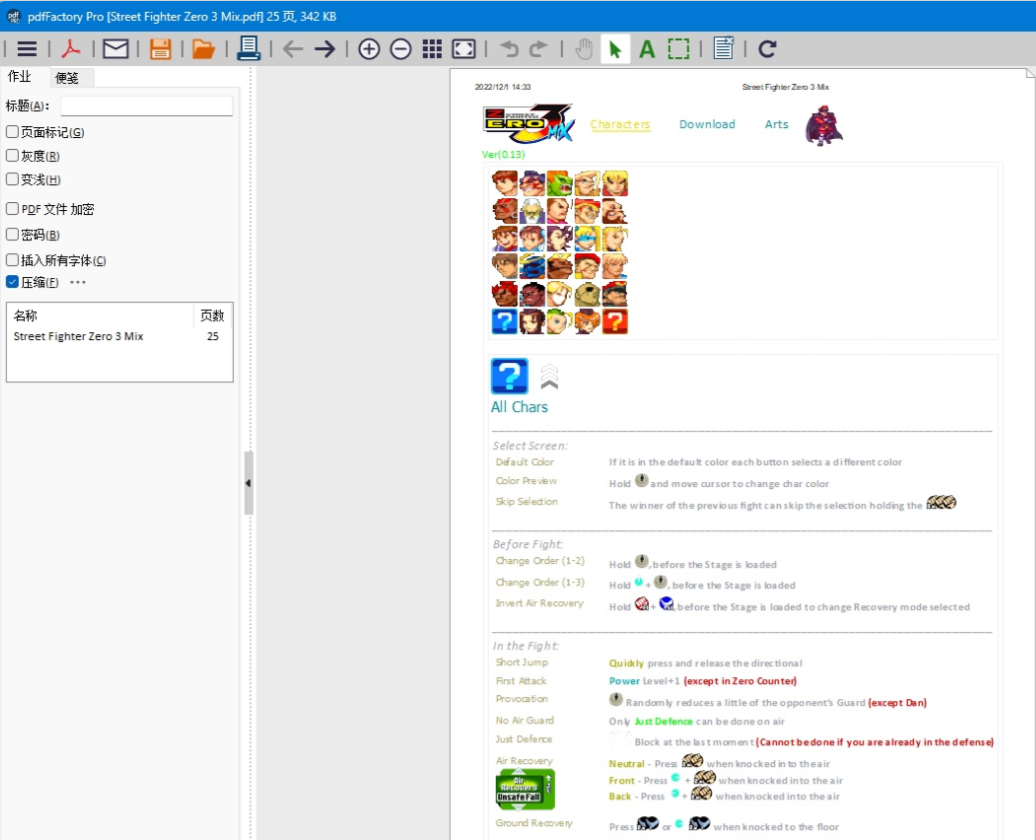Click the refresh circular arrow icon
The image size is (1036, 840).
pyautogui.click(x=767, y=49)
